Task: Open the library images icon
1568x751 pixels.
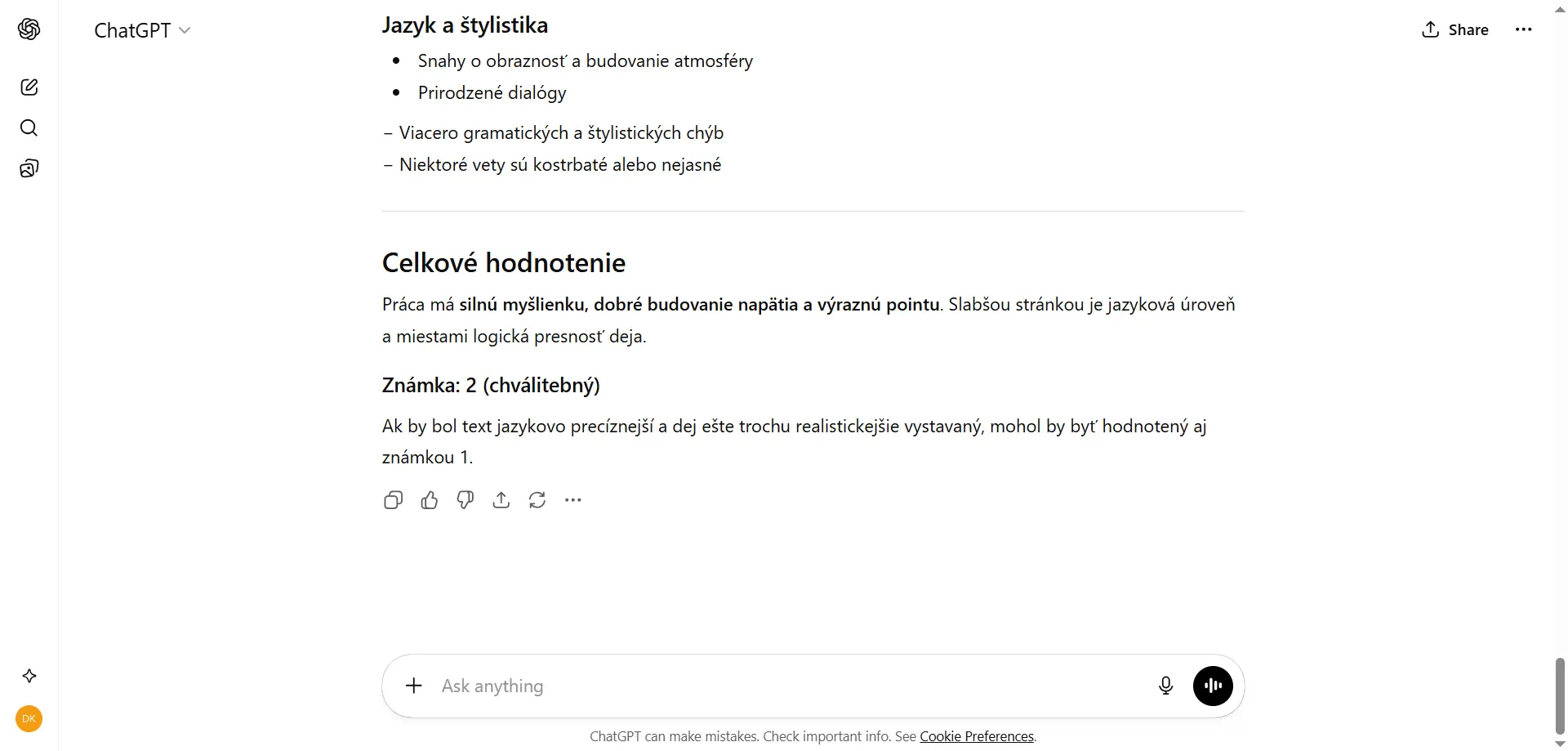Action: 29,168
